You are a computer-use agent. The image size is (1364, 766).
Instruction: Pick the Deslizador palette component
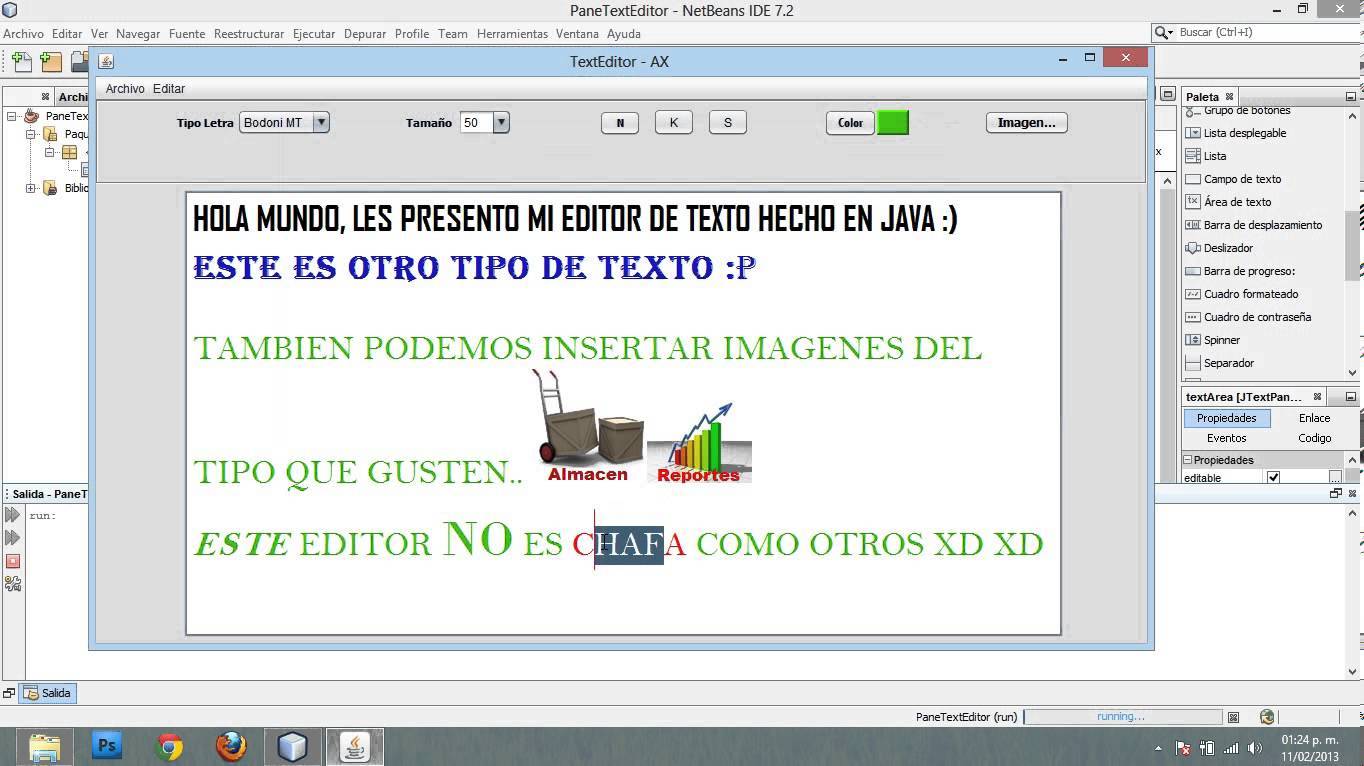click(x=1218, y=248)
